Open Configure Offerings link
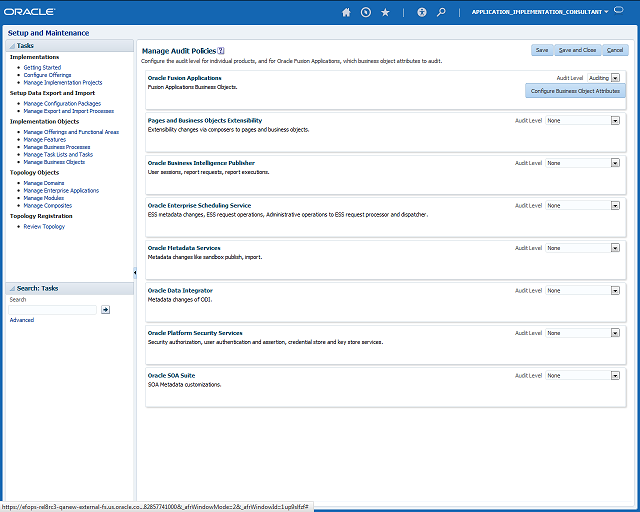The image size is (640, 512). click(47, 75)
